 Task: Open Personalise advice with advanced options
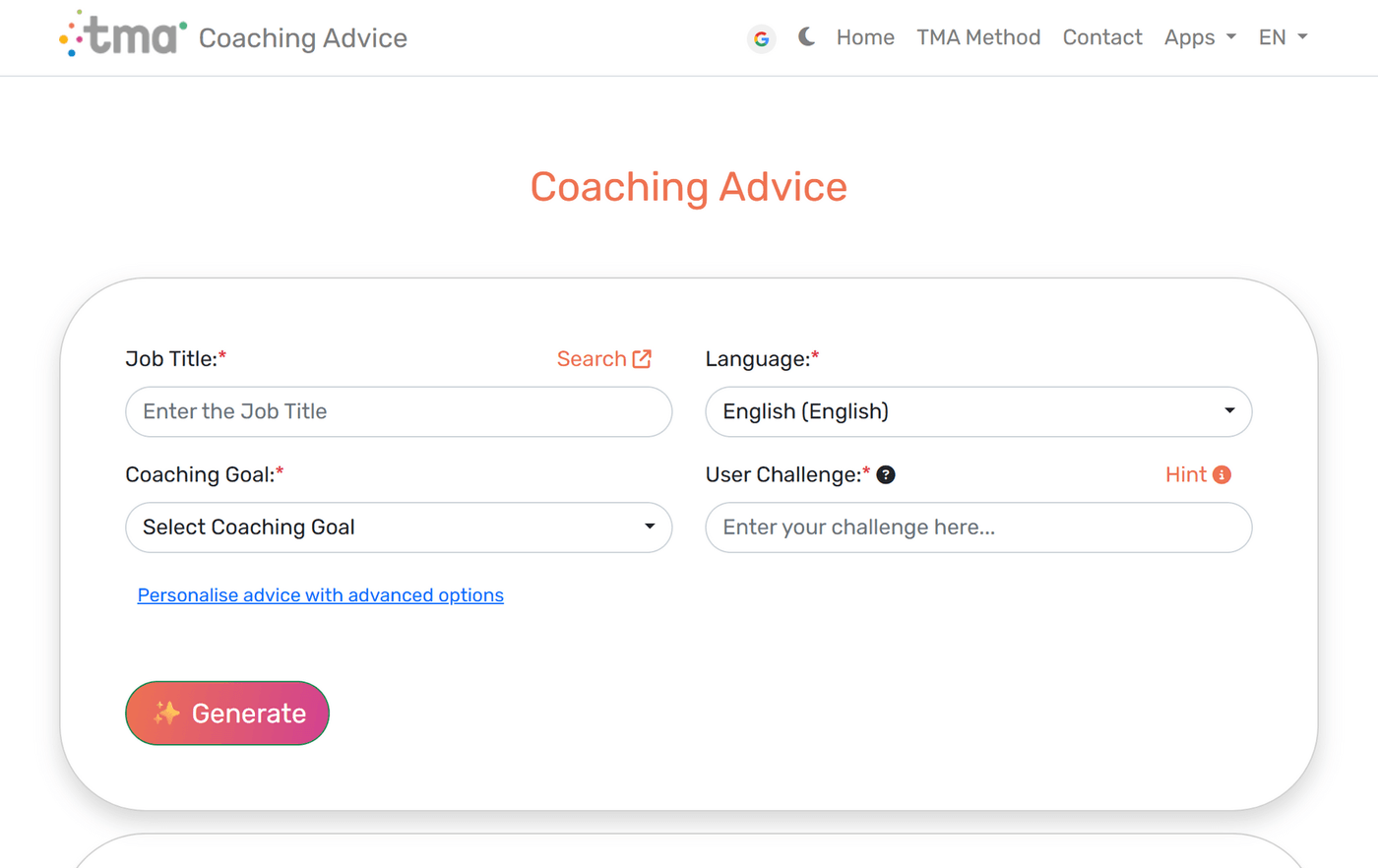click(321, 595)
